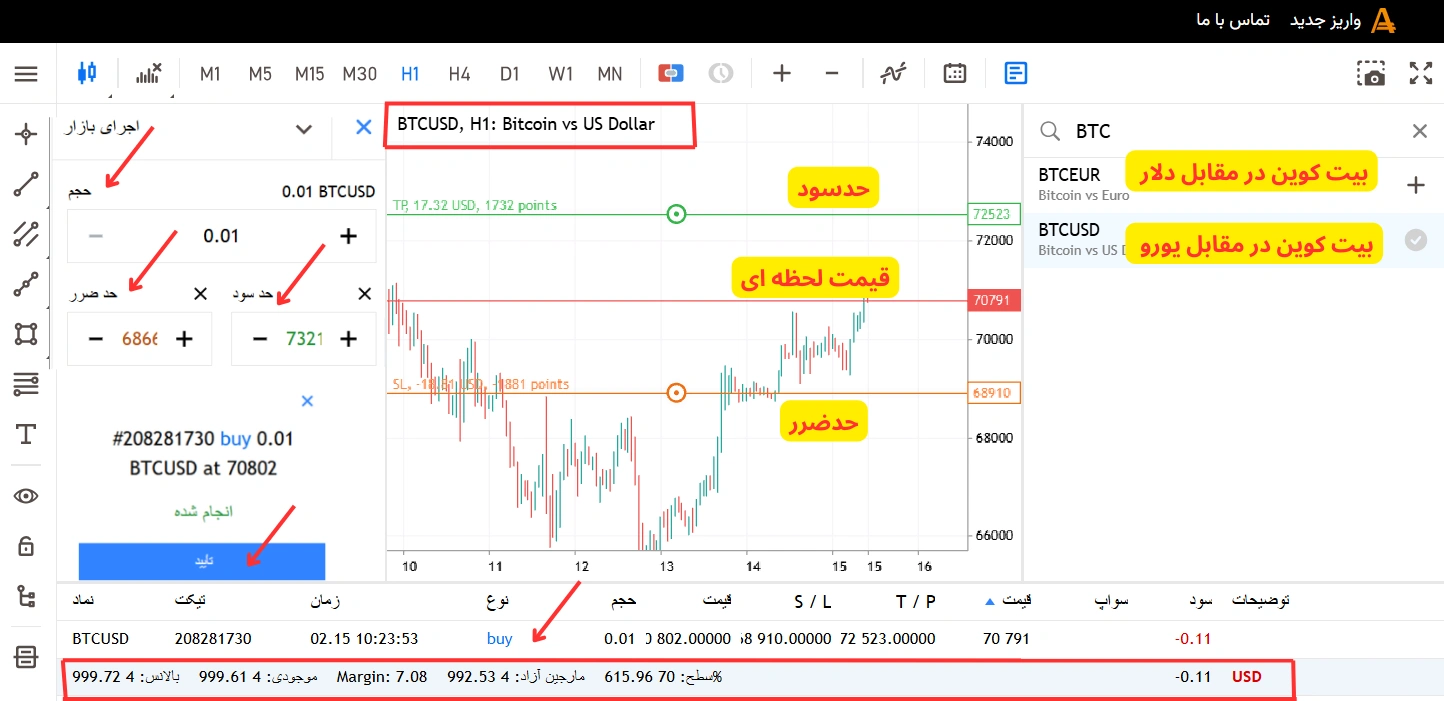Add BTCEUR symbol with plus icon

(1416, 185)
